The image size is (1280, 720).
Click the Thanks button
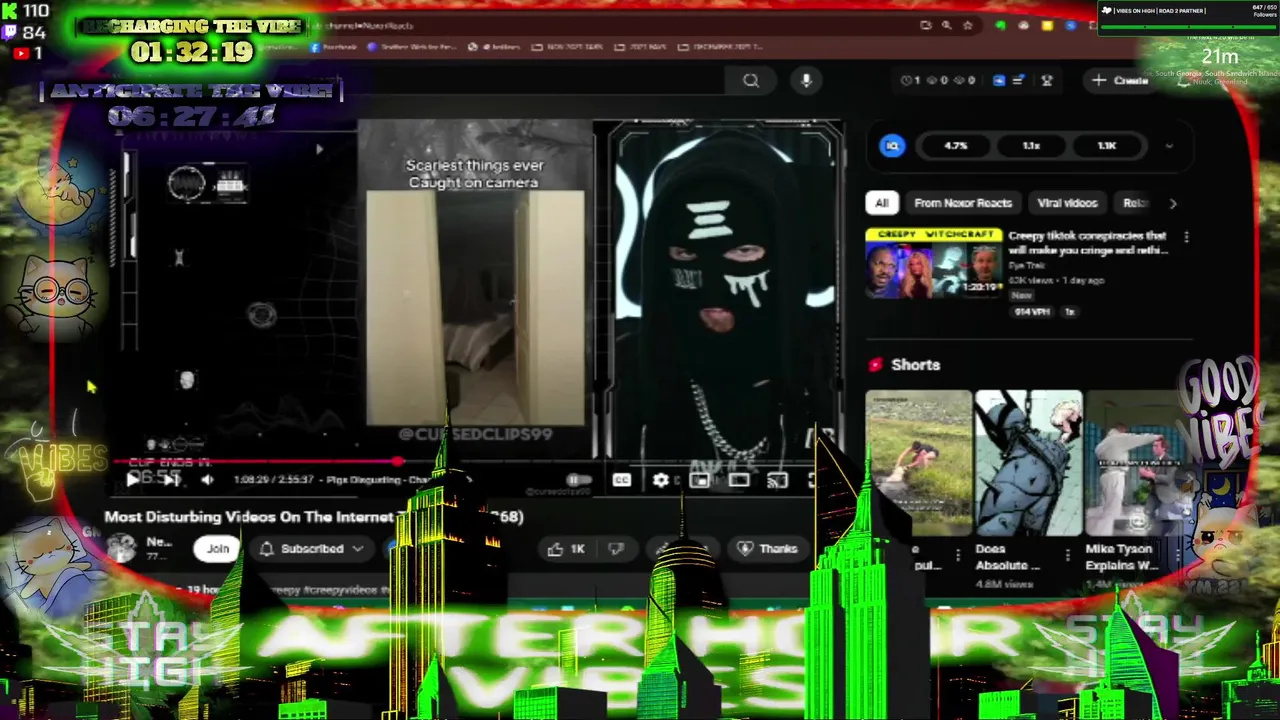pyautogui.click(x=767, y=548)
